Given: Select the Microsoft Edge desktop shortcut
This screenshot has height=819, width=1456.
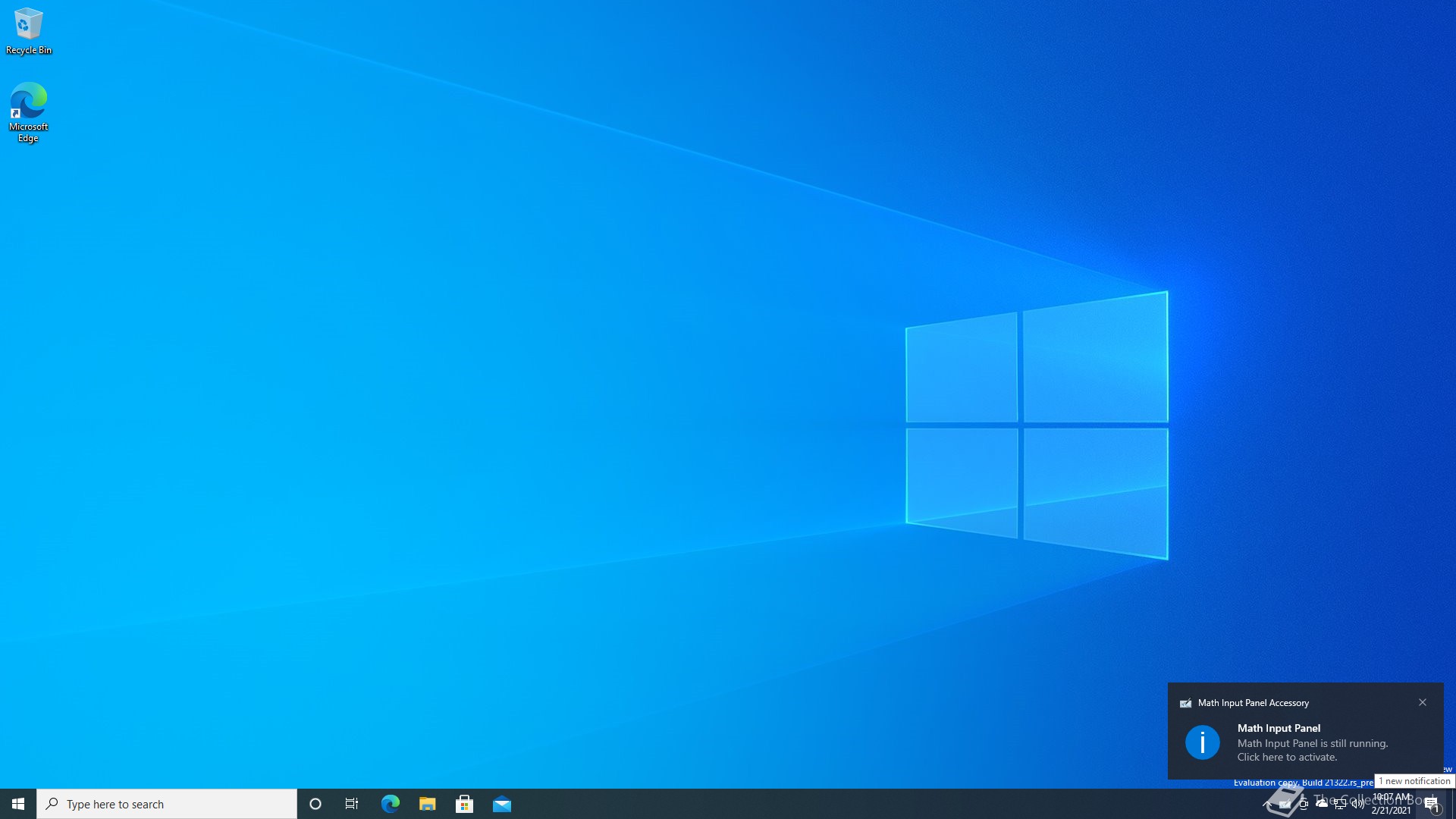Looking at the screenshot, I should (x=28, y=112).
